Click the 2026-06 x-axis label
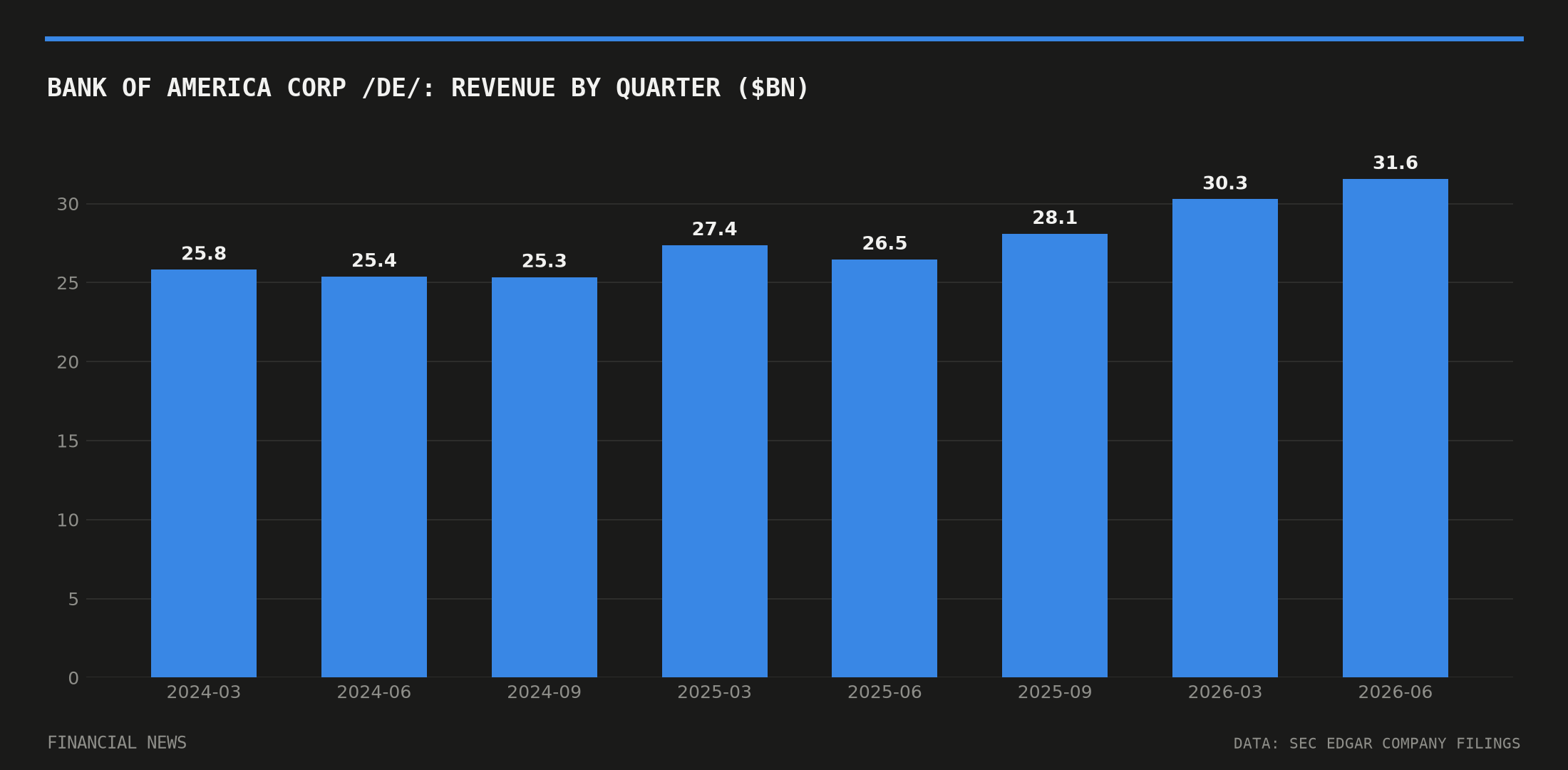The image size is (1568, 770). [x=1396, y=692]
